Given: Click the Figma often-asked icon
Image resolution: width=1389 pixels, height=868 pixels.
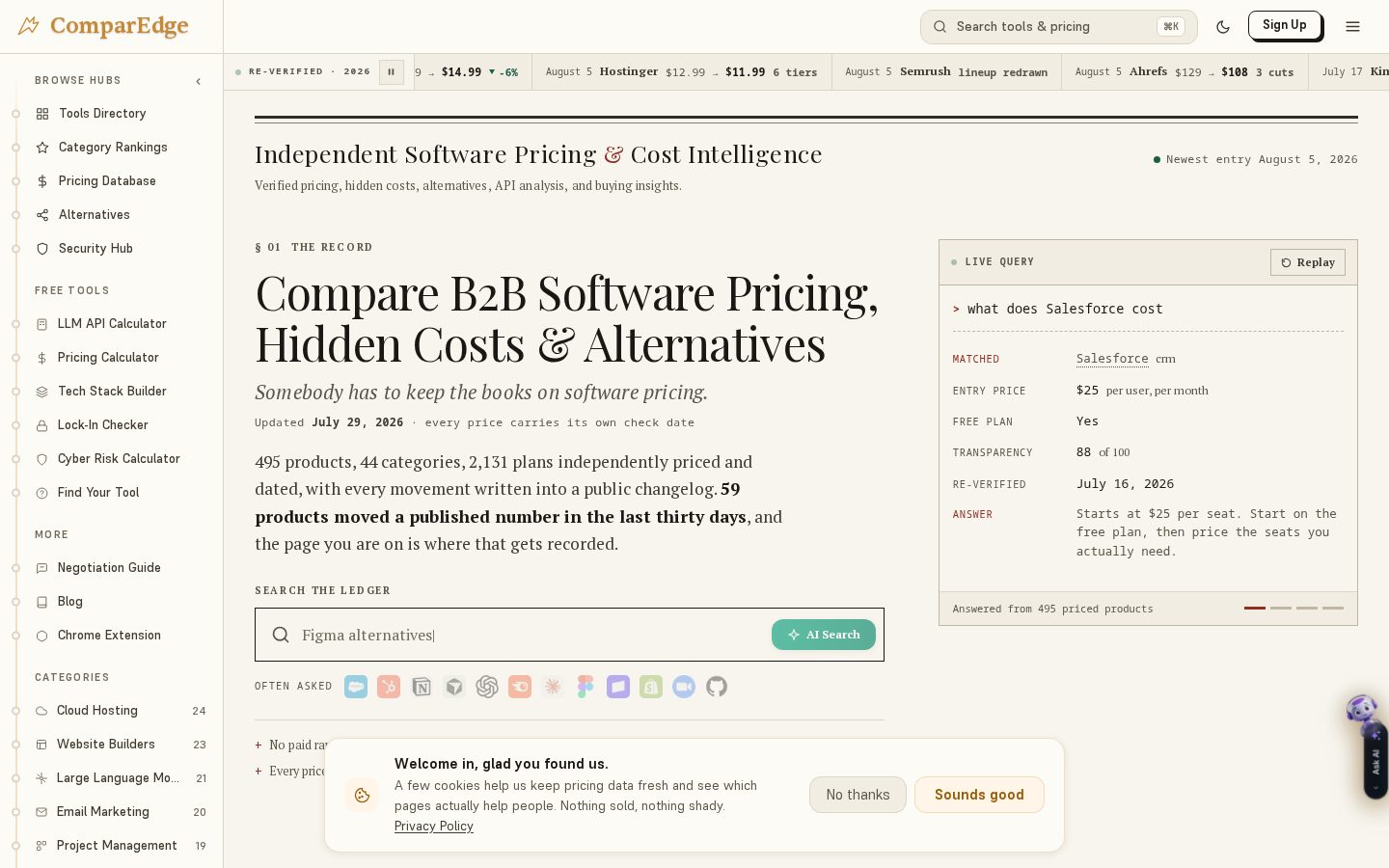Looking at the screenshot, I should (x=586, y=687).
